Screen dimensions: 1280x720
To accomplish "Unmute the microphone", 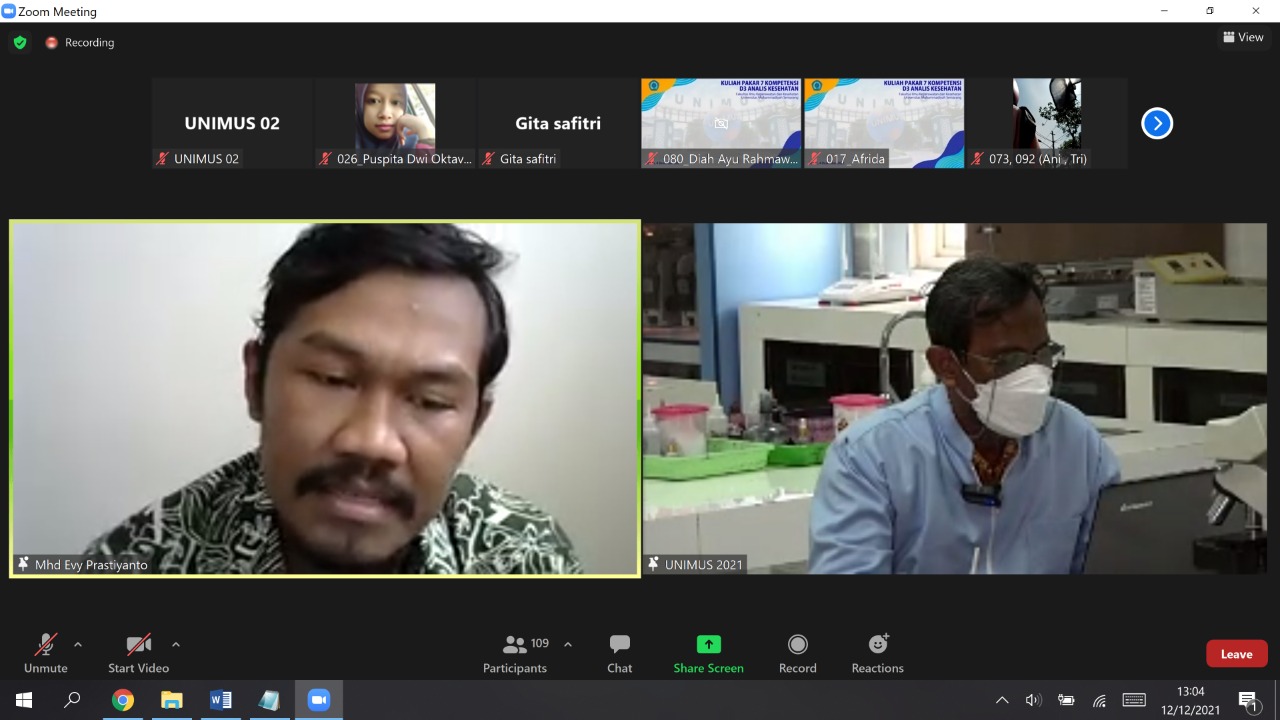I will pyautogui.click(x=46, y=653).
